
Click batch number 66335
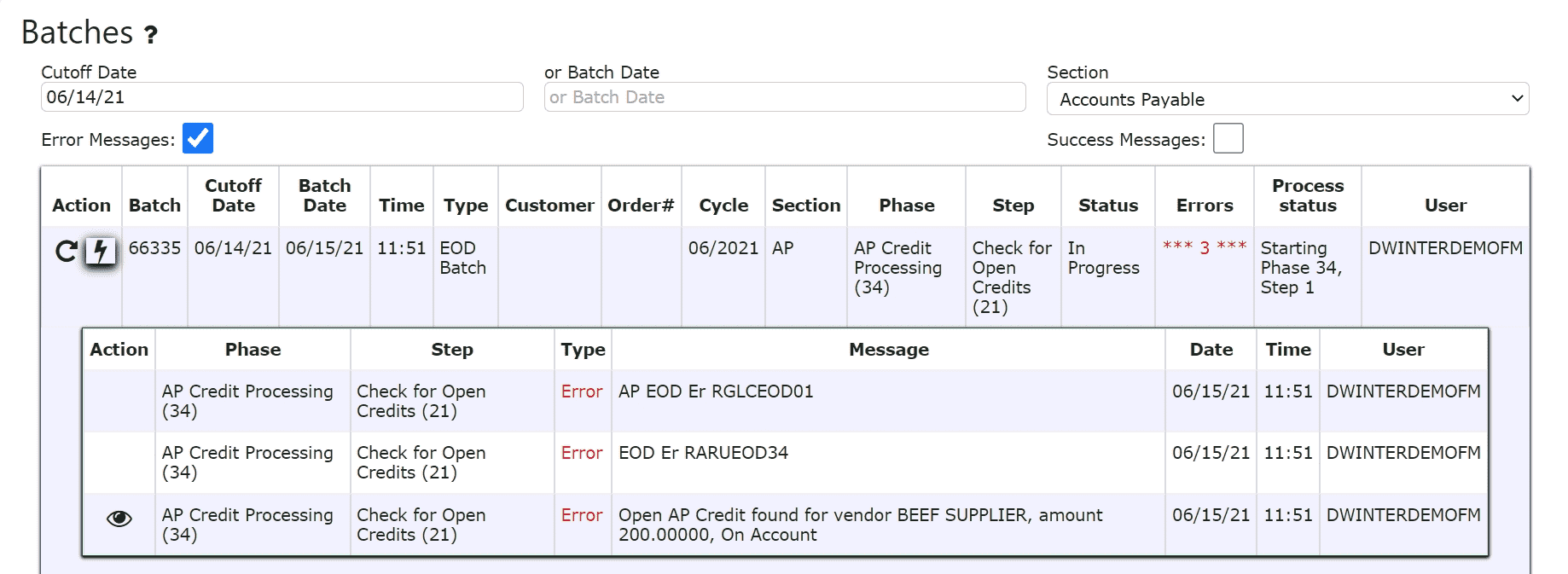pos(154,248)
